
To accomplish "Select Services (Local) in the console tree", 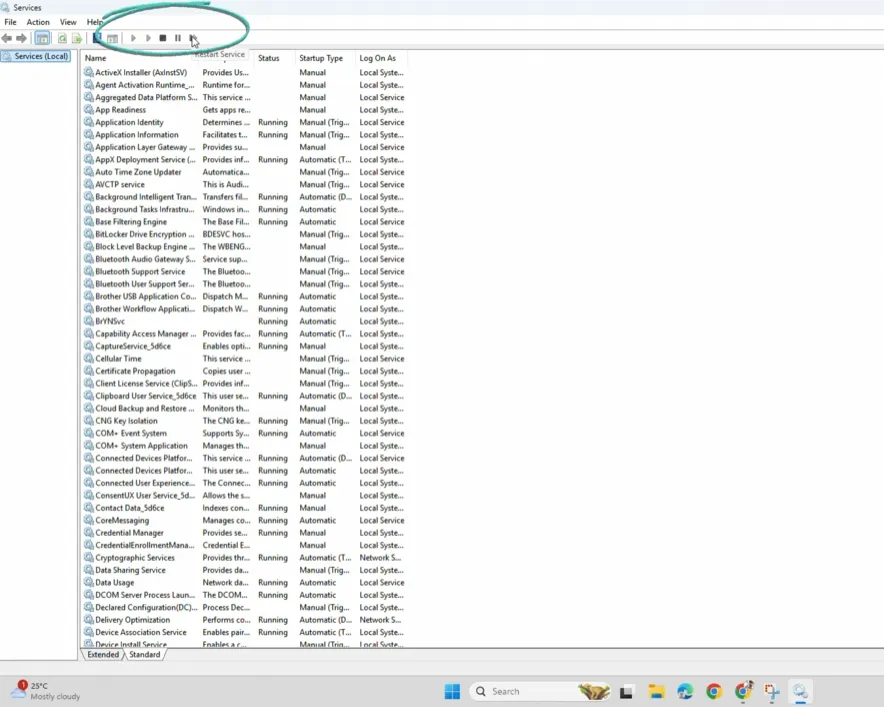I will (x=36, y=56).
